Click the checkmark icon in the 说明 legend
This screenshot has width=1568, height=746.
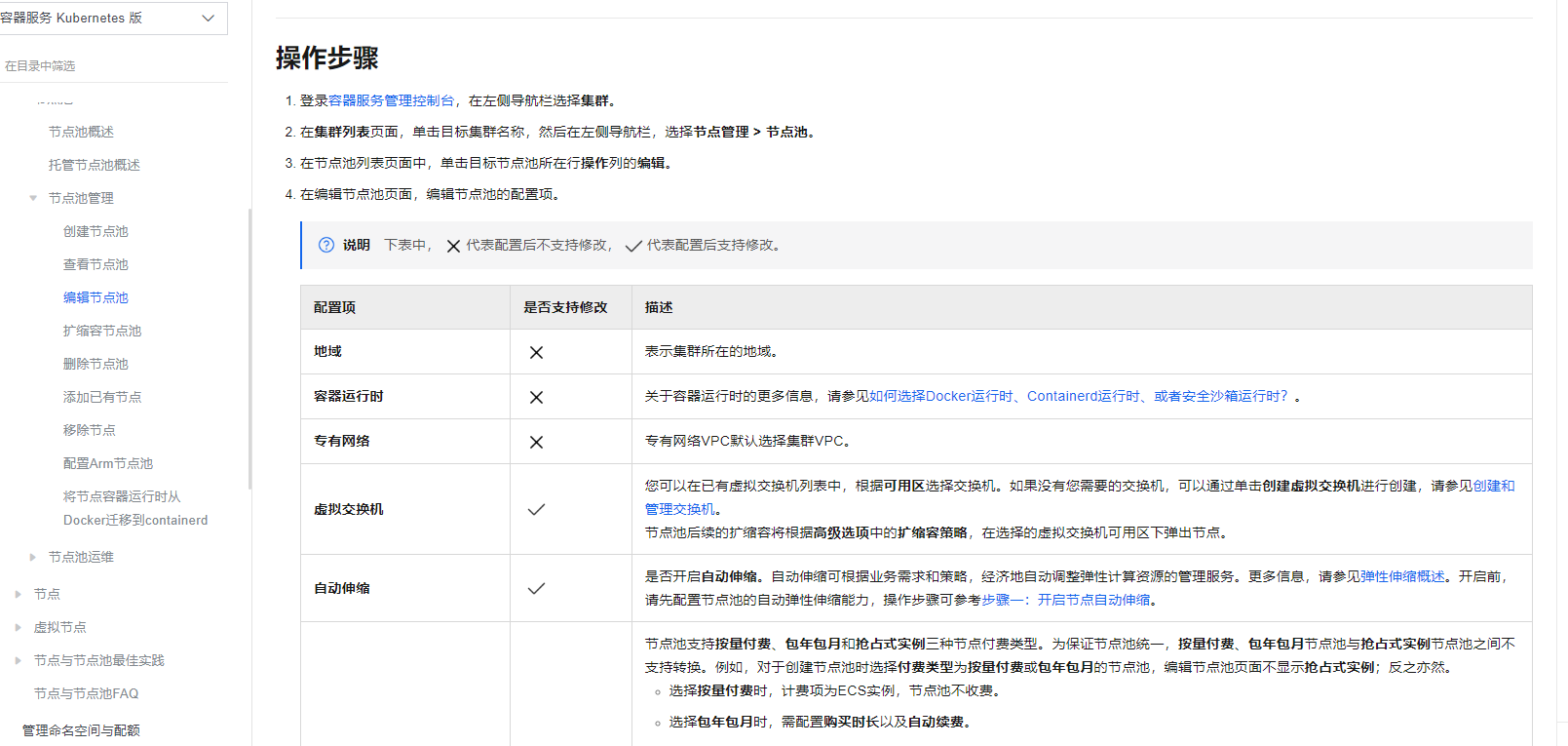pos(633,246)
